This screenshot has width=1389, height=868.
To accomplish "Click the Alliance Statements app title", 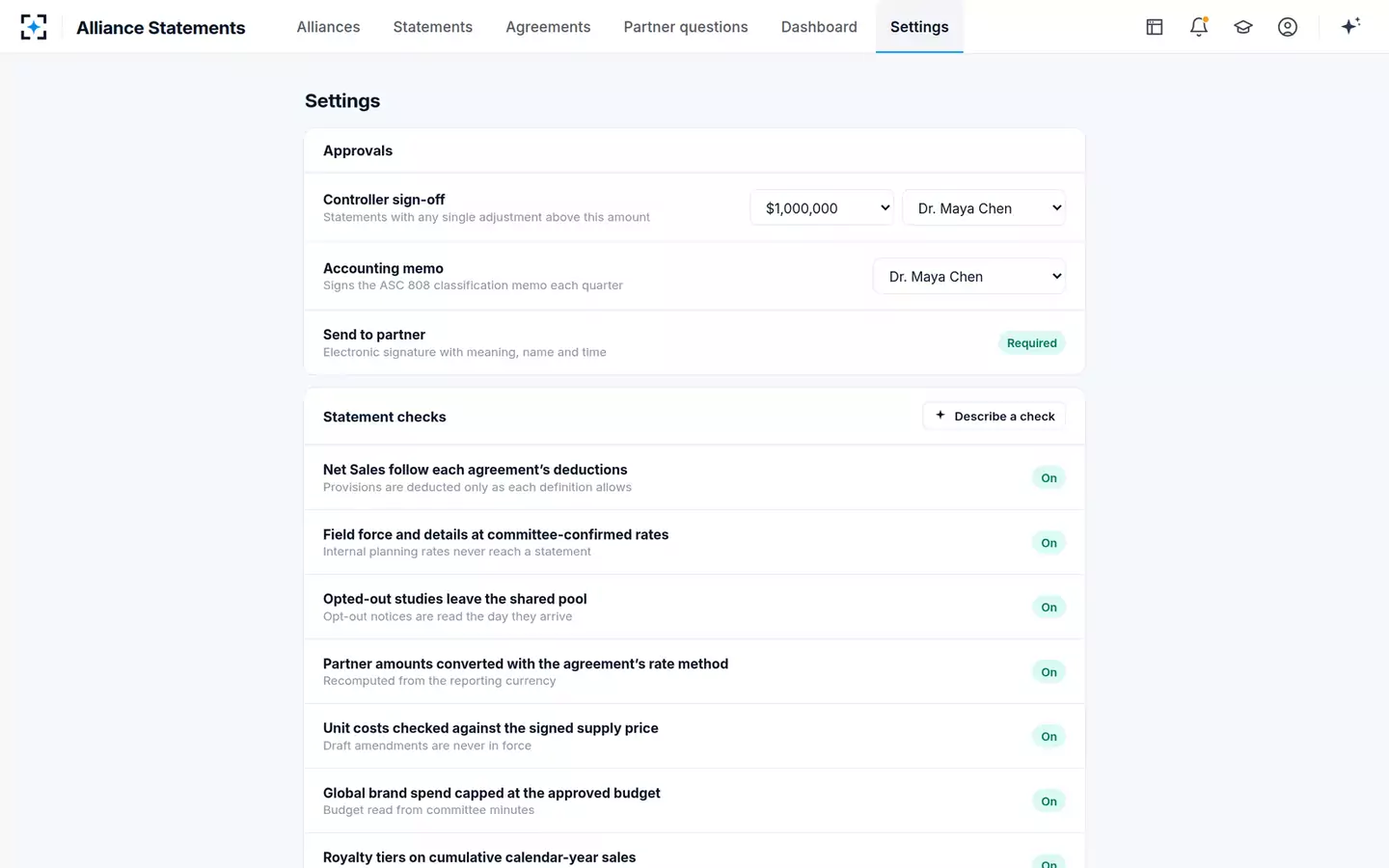I will (x=161, y=28).
